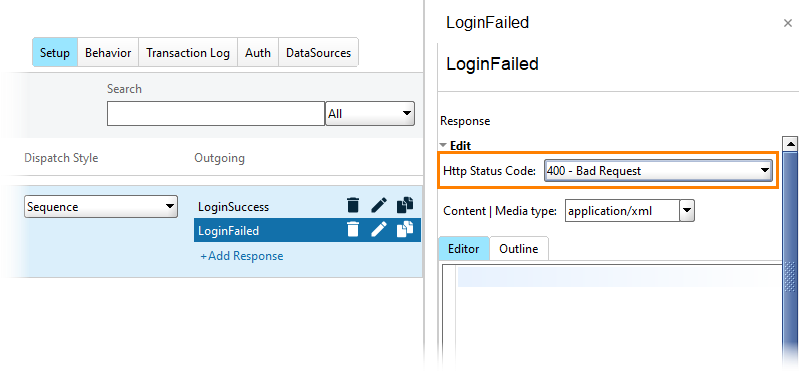Collapse the Edit section triangle

coord(443,146)
